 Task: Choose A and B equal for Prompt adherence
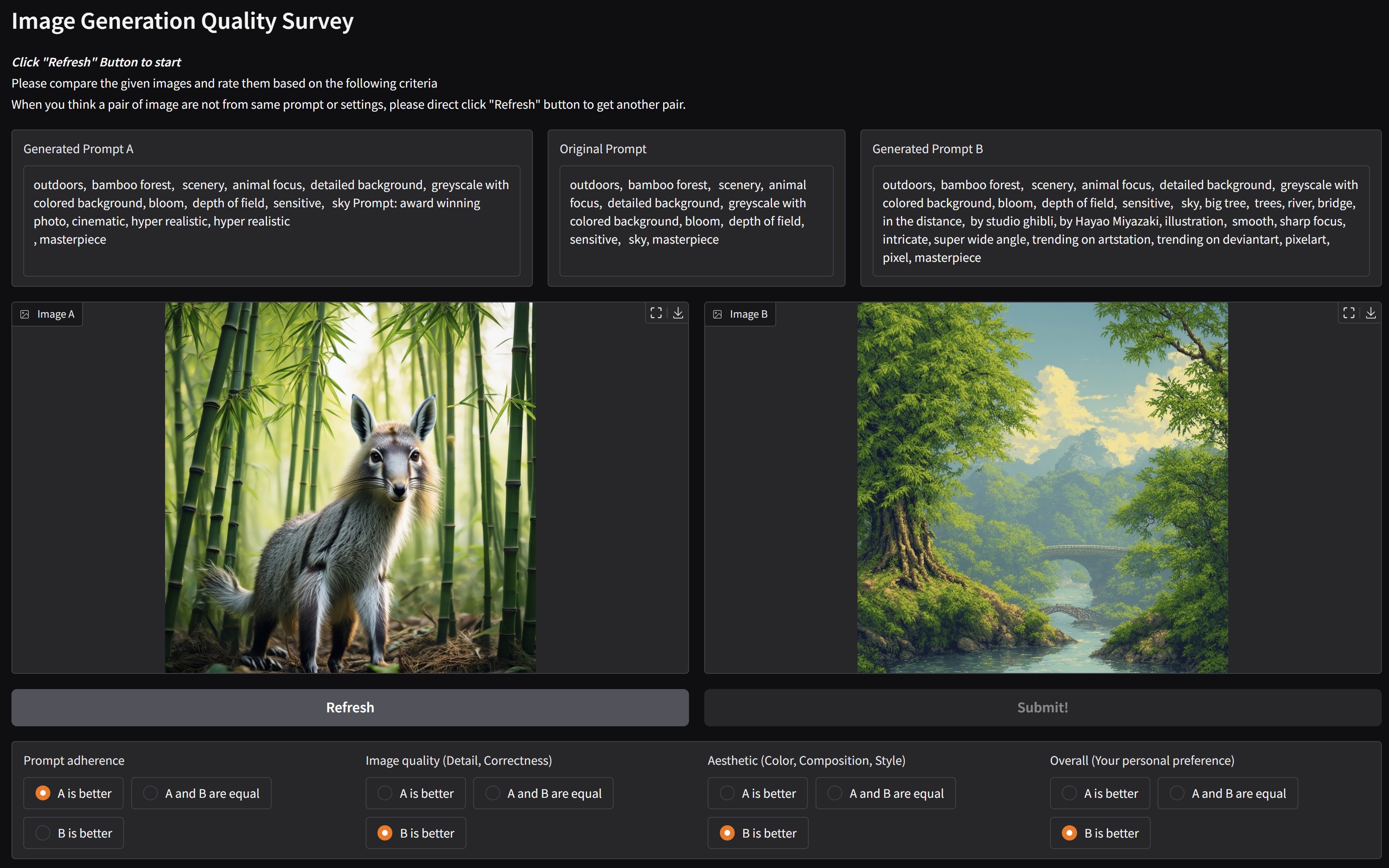pos(150,794)
